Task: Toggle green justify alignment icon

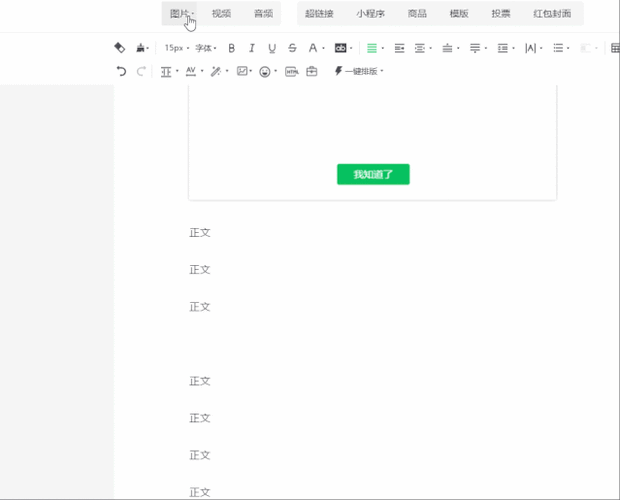Action: tap(372, 48)
